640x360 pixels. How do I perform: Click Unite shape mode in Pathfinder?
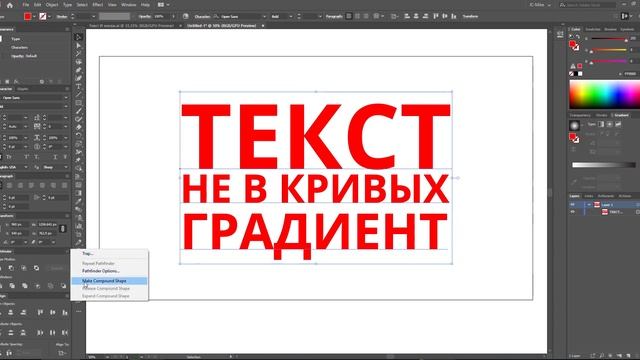tap(1, 268)
